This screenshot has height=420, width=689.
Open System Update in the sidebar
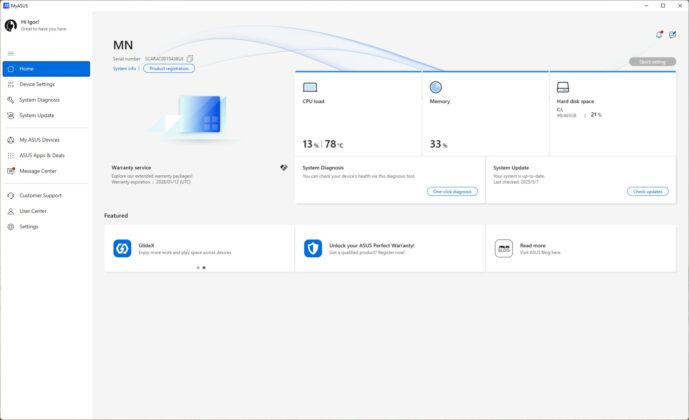(x=46, y=116)
